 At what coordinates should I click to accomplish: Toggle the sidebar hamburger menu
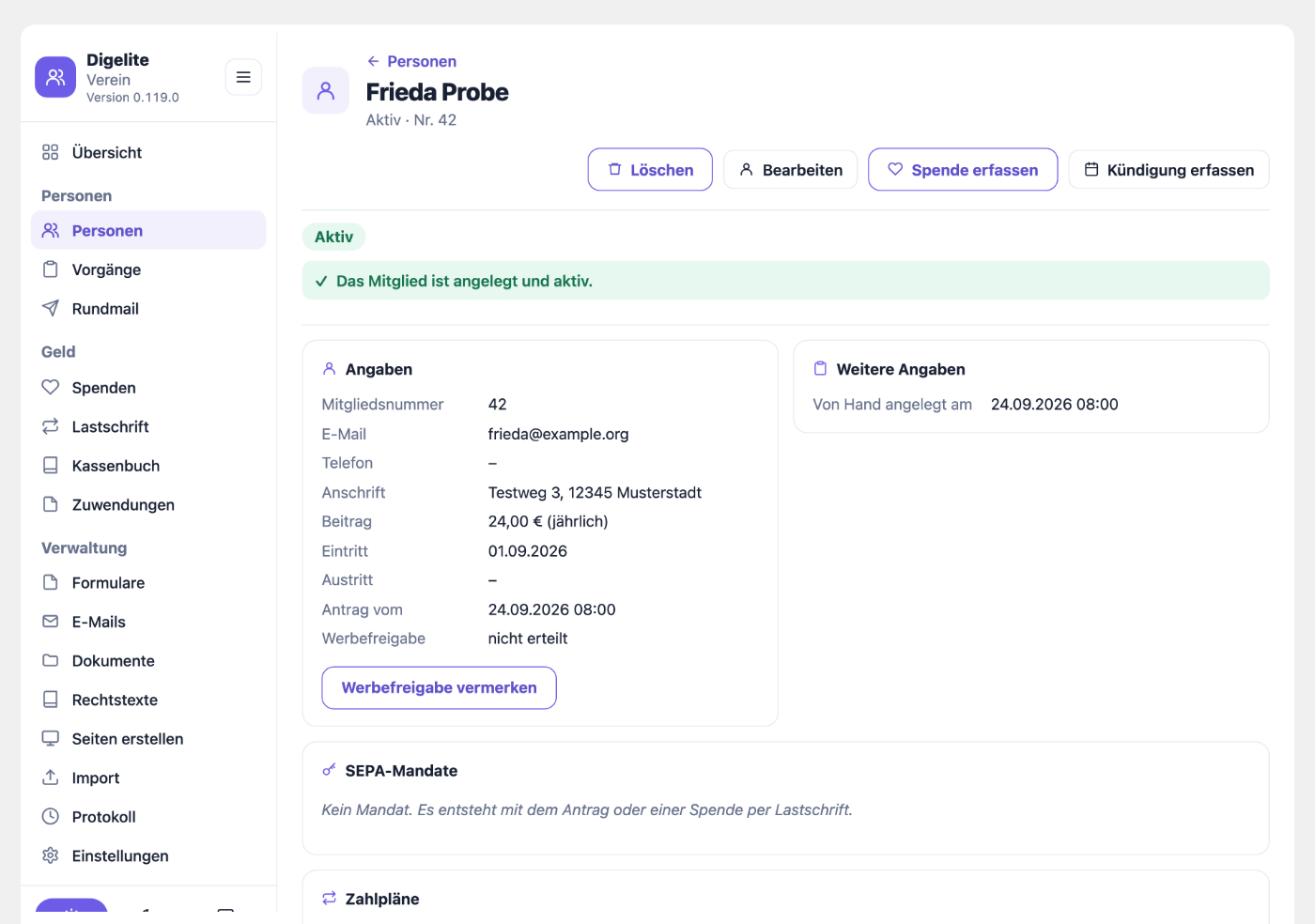(x=243, y=77)
